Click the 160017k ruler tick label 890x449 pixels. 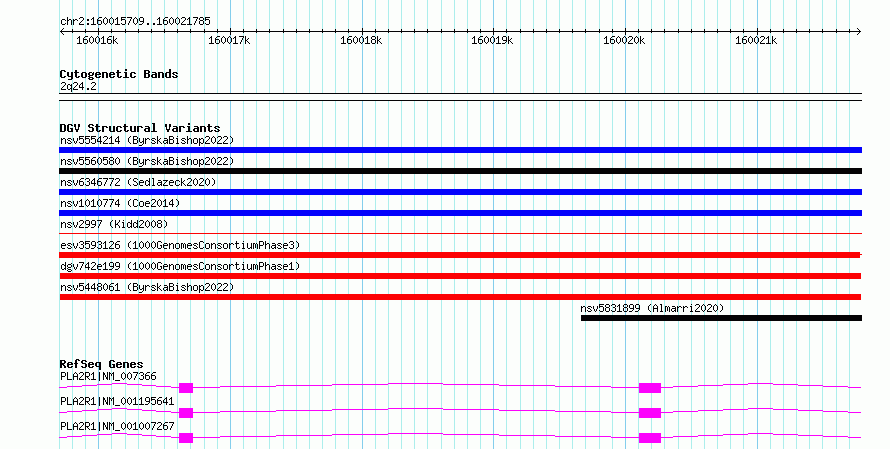(229, 40)
